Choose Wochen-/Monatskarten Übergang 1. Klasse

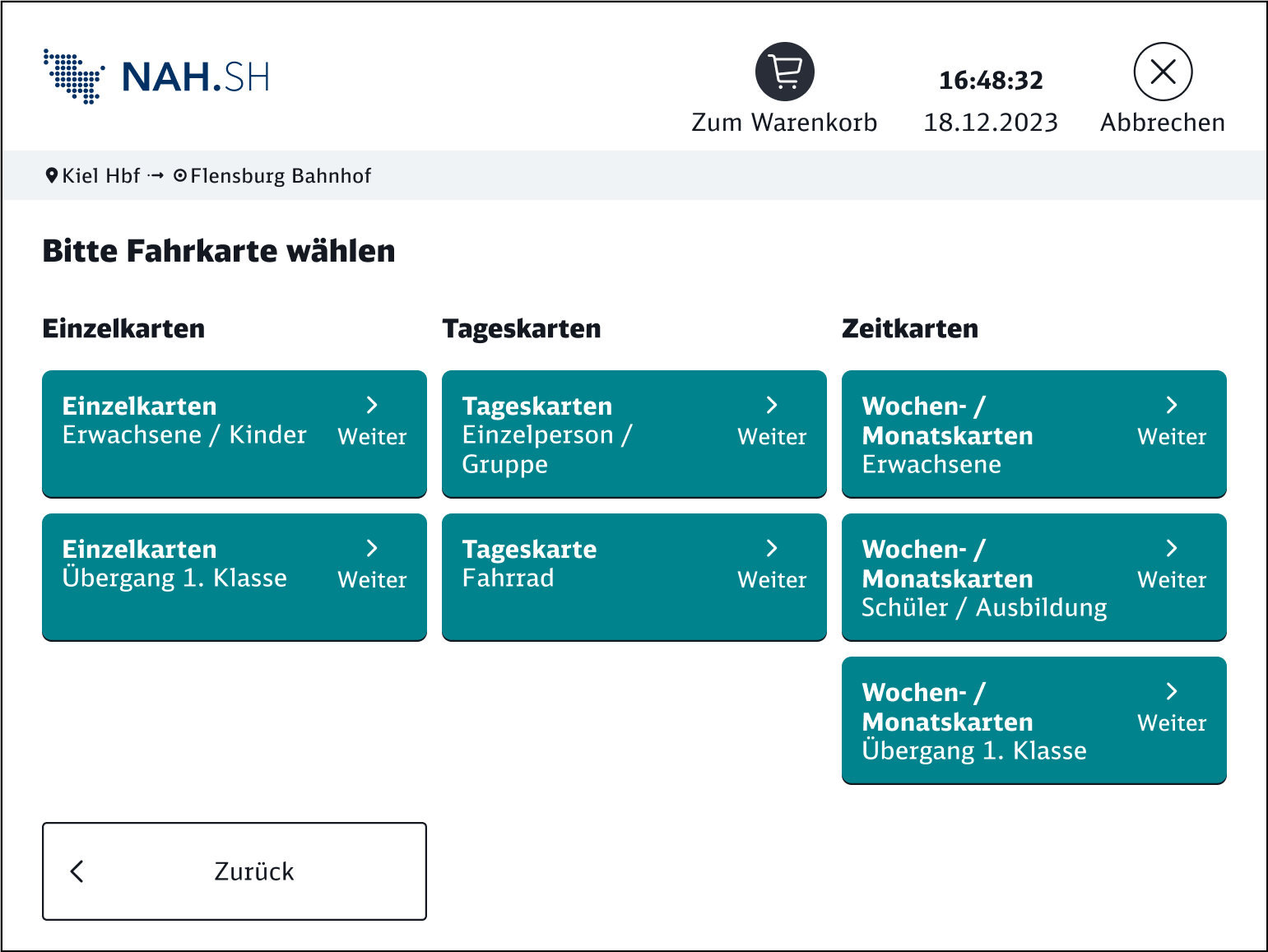pyautogui.click(x=1033, y=720)
